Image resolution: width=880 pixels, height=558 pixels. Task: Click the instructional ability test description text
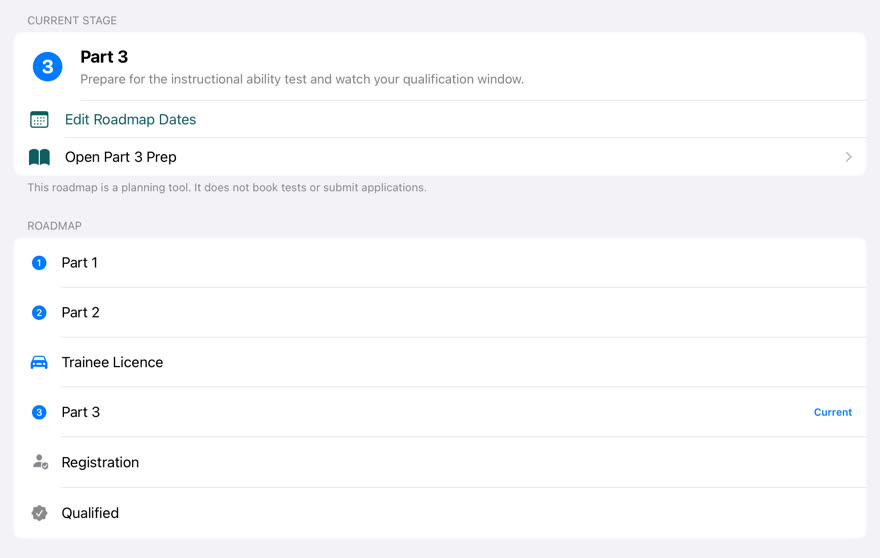pos(302,79)
